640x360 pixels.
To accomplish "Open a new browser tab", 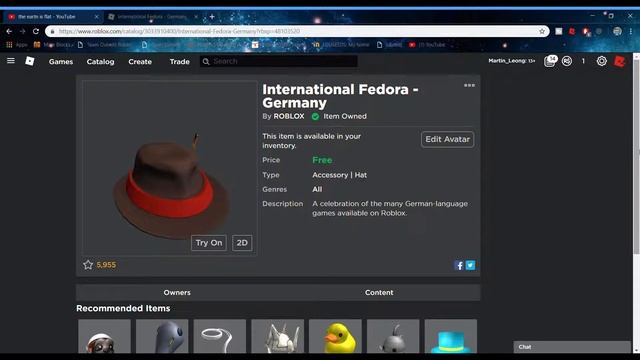I will (x=212, y=17).
